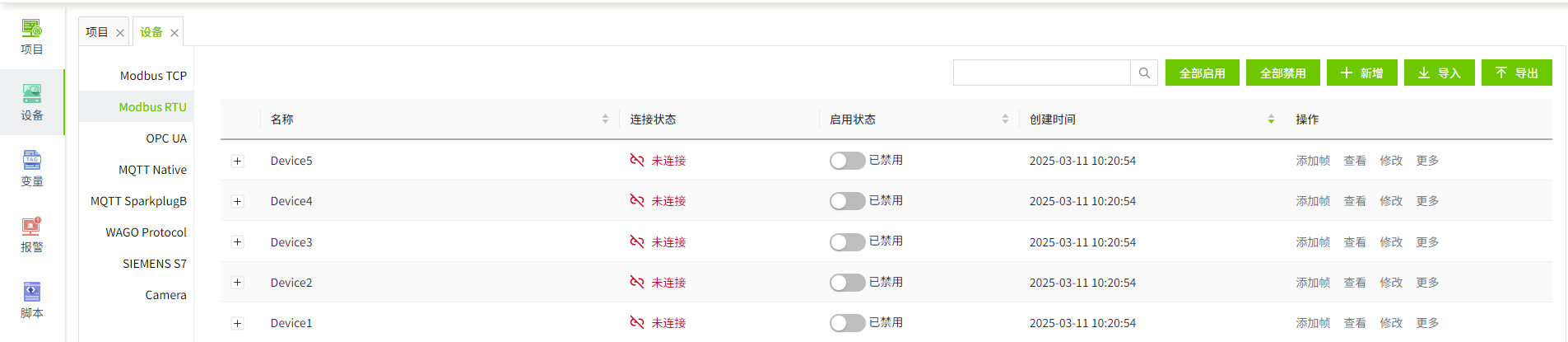Click the search magnifier icon
Viewport: 1568px width, 342px height.
1144,73
